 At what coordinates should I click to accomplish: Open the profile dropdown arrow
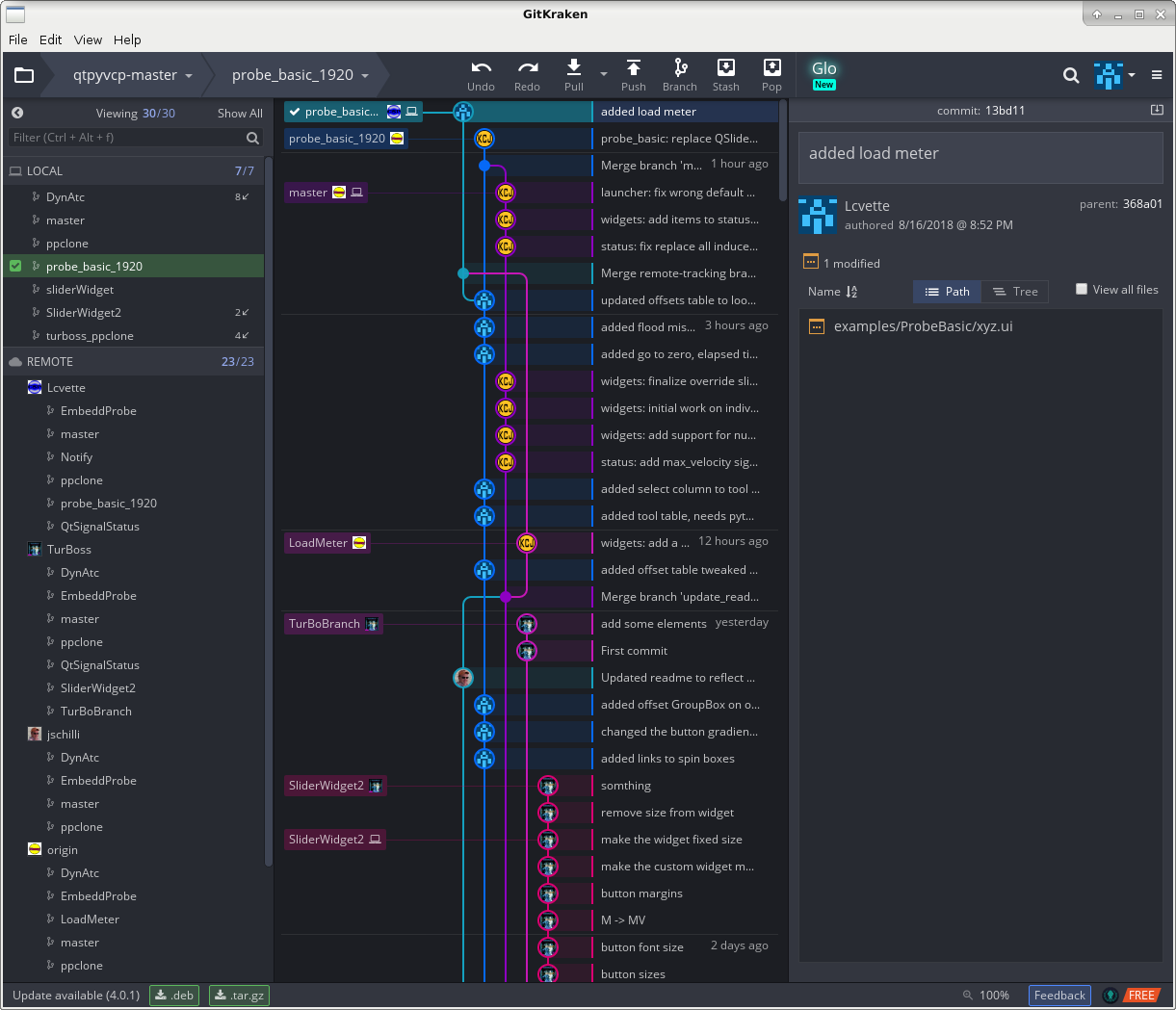click(1132, 75)
